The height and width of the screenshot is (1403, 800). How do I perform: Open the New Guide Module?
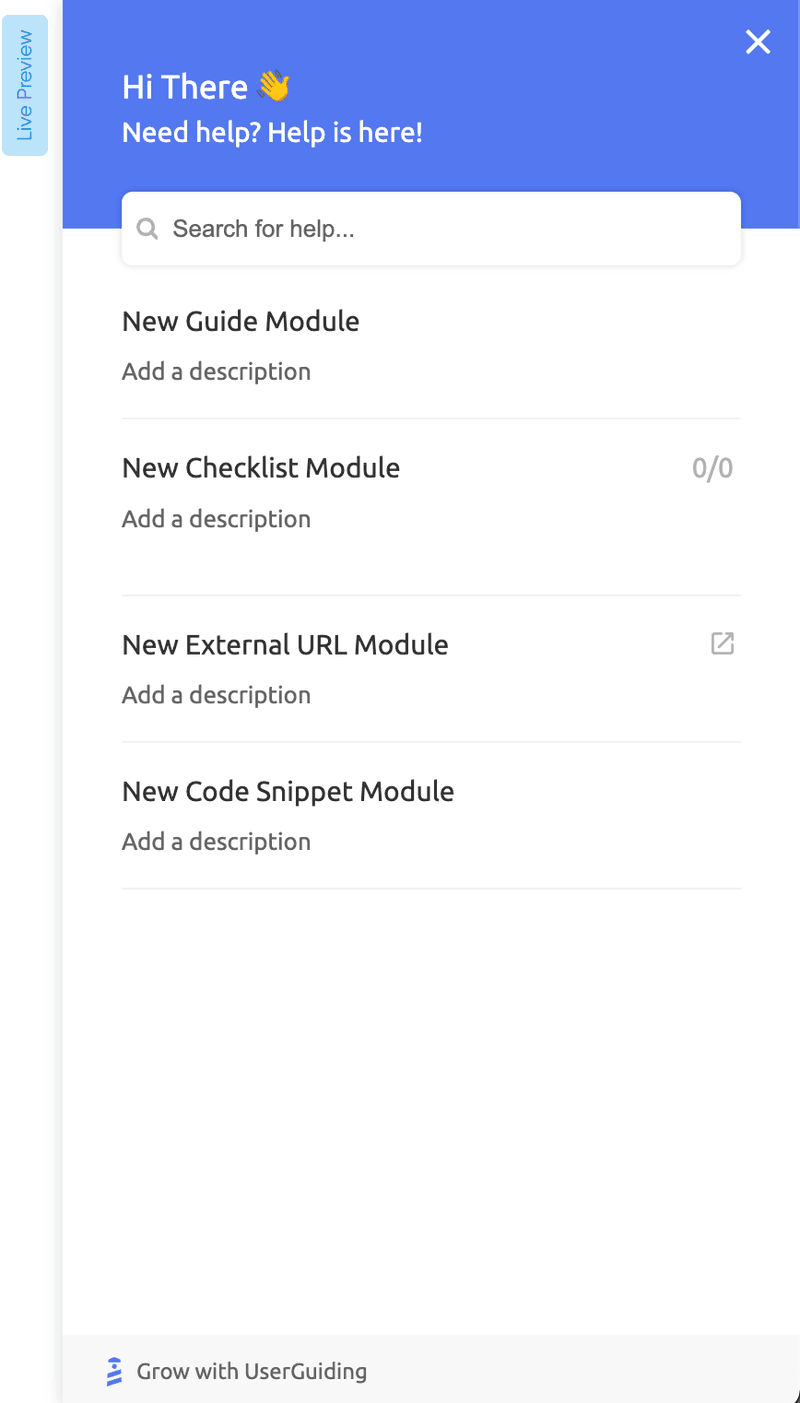pos(240,321)
